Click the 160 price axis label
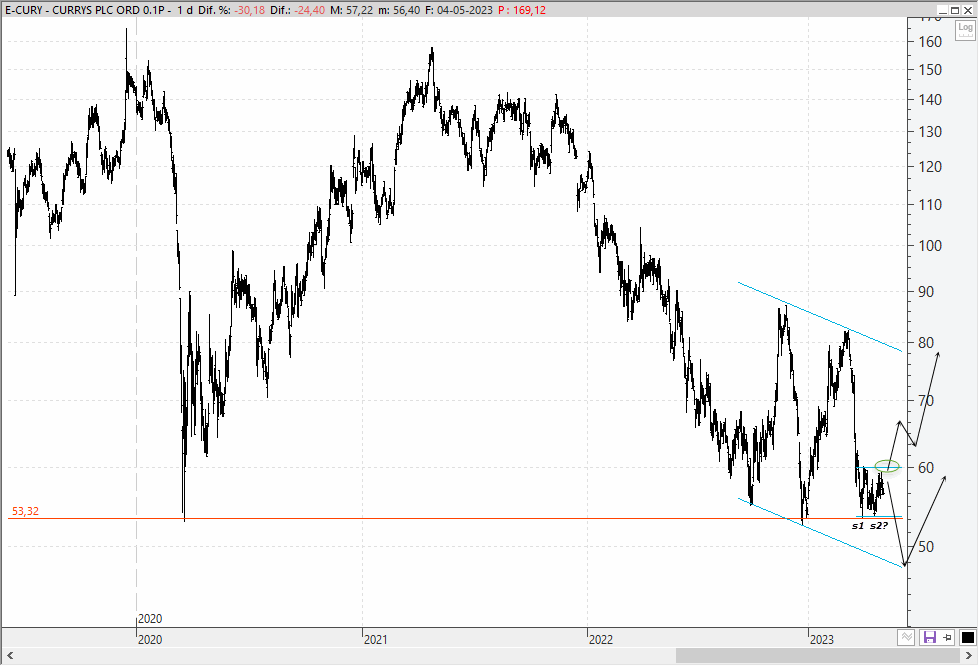Screen dimensions: 979x666 point(930,42)
